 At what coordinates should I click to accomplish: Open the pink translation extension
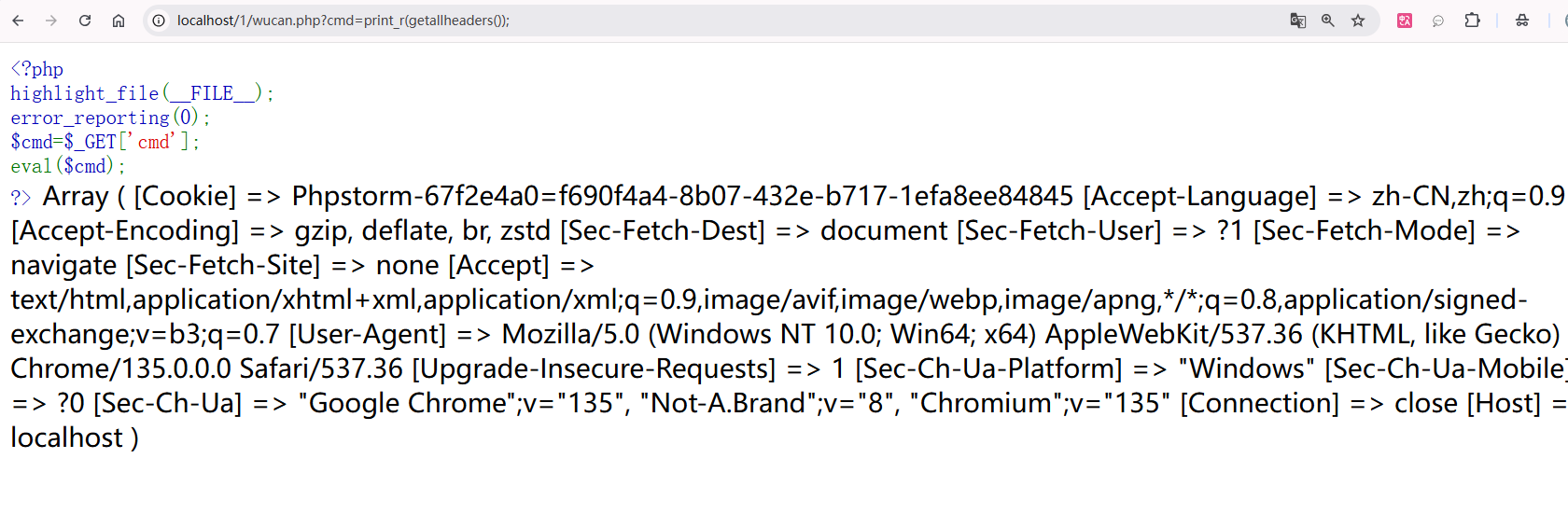[x=1405, y=21]
